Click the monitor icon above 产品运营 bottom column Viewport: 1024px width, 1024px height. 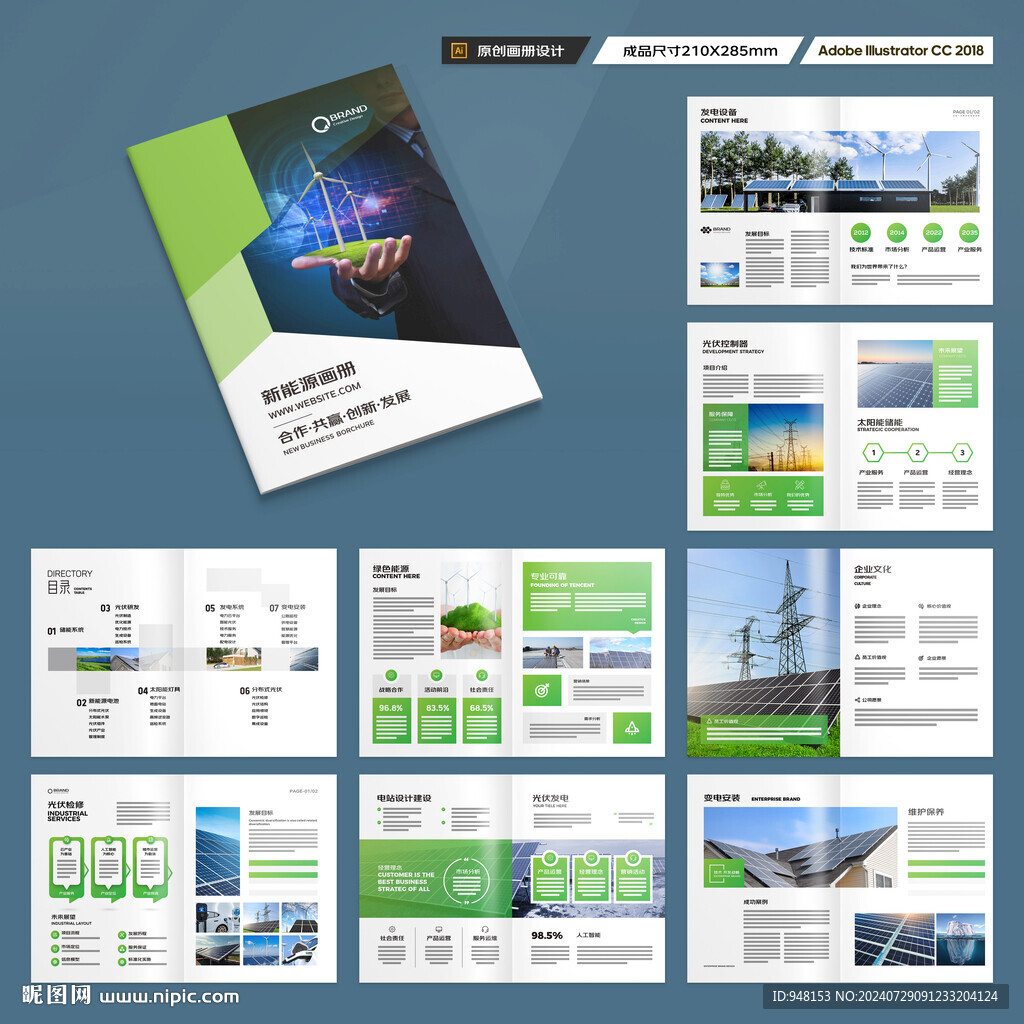tap(438, 929)
